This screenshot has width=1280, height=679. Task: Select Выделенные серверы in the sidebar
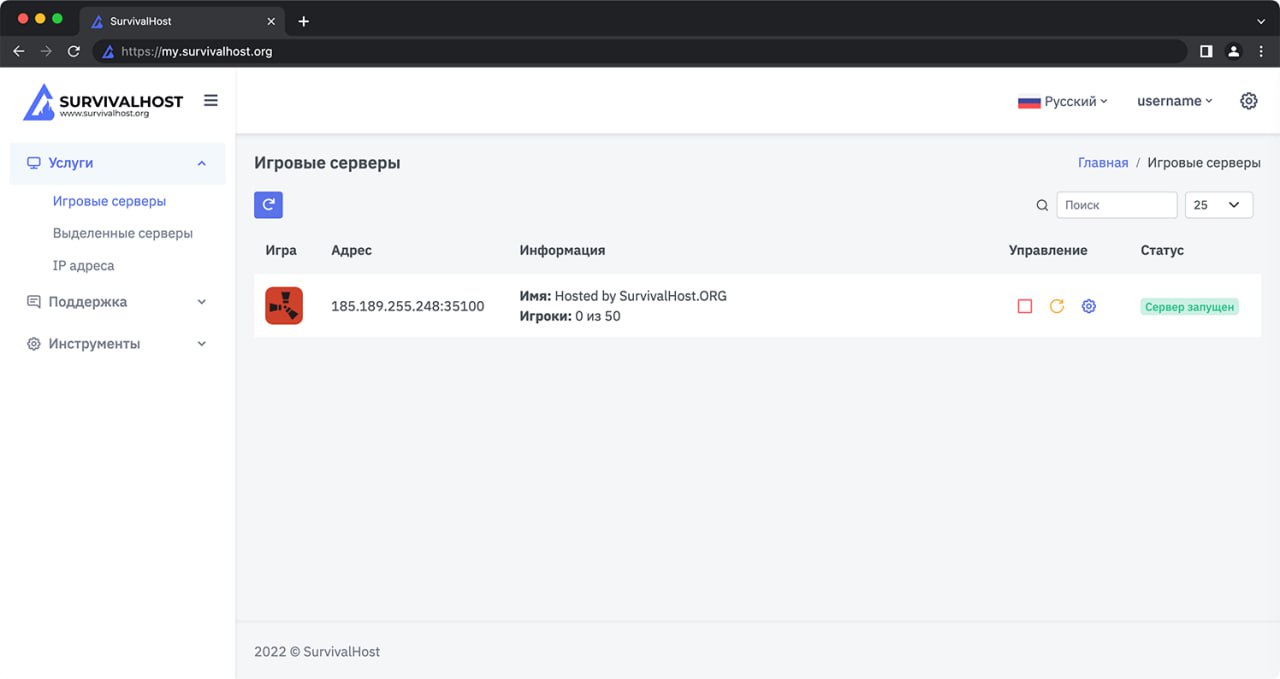tap(123, 233)
